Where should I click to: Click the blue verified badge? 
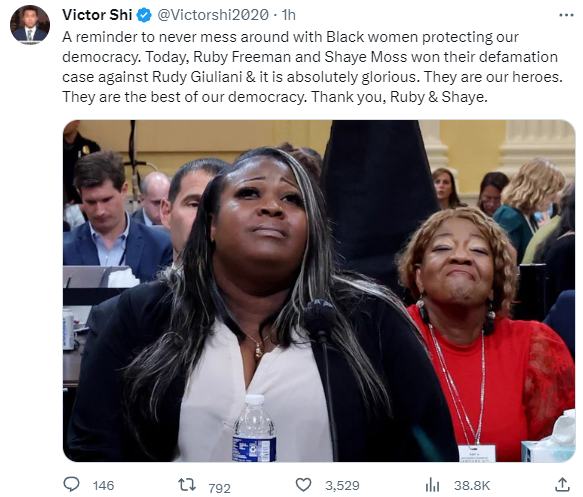(x=144, y=15)
